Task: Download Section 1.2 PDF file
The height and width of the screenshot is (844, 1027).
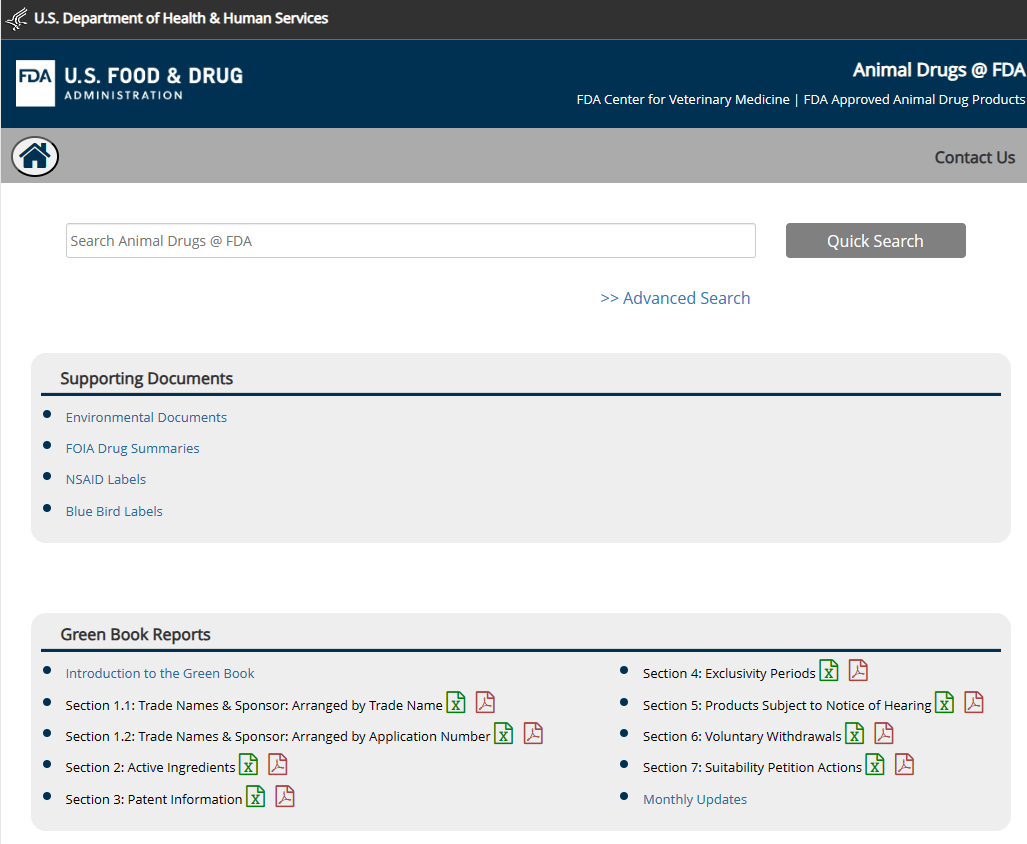Action: point(533,733)
